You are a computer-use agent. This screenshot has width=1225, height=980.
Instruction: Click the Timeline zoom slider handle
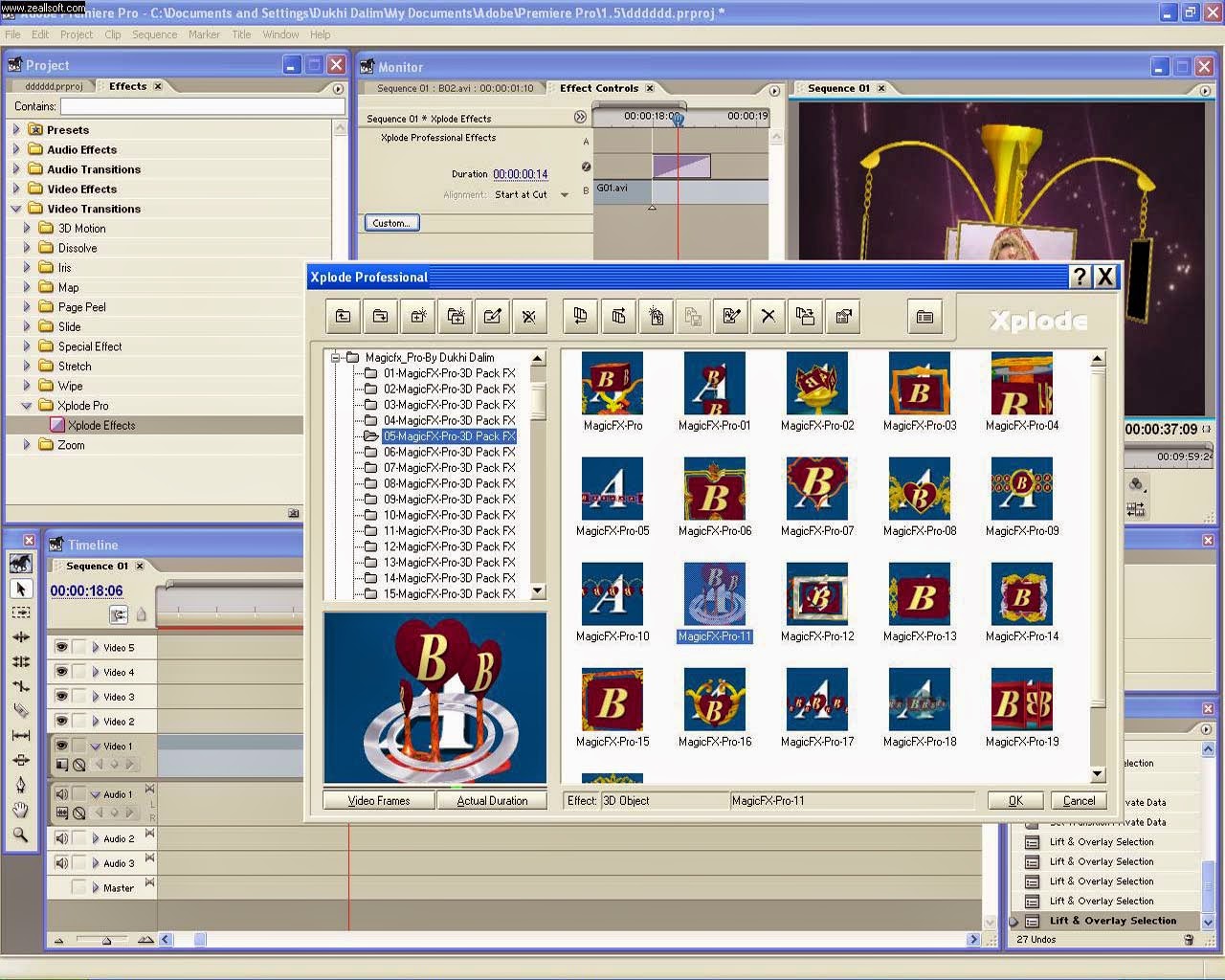pyautogui.click(x=106, y=941)
